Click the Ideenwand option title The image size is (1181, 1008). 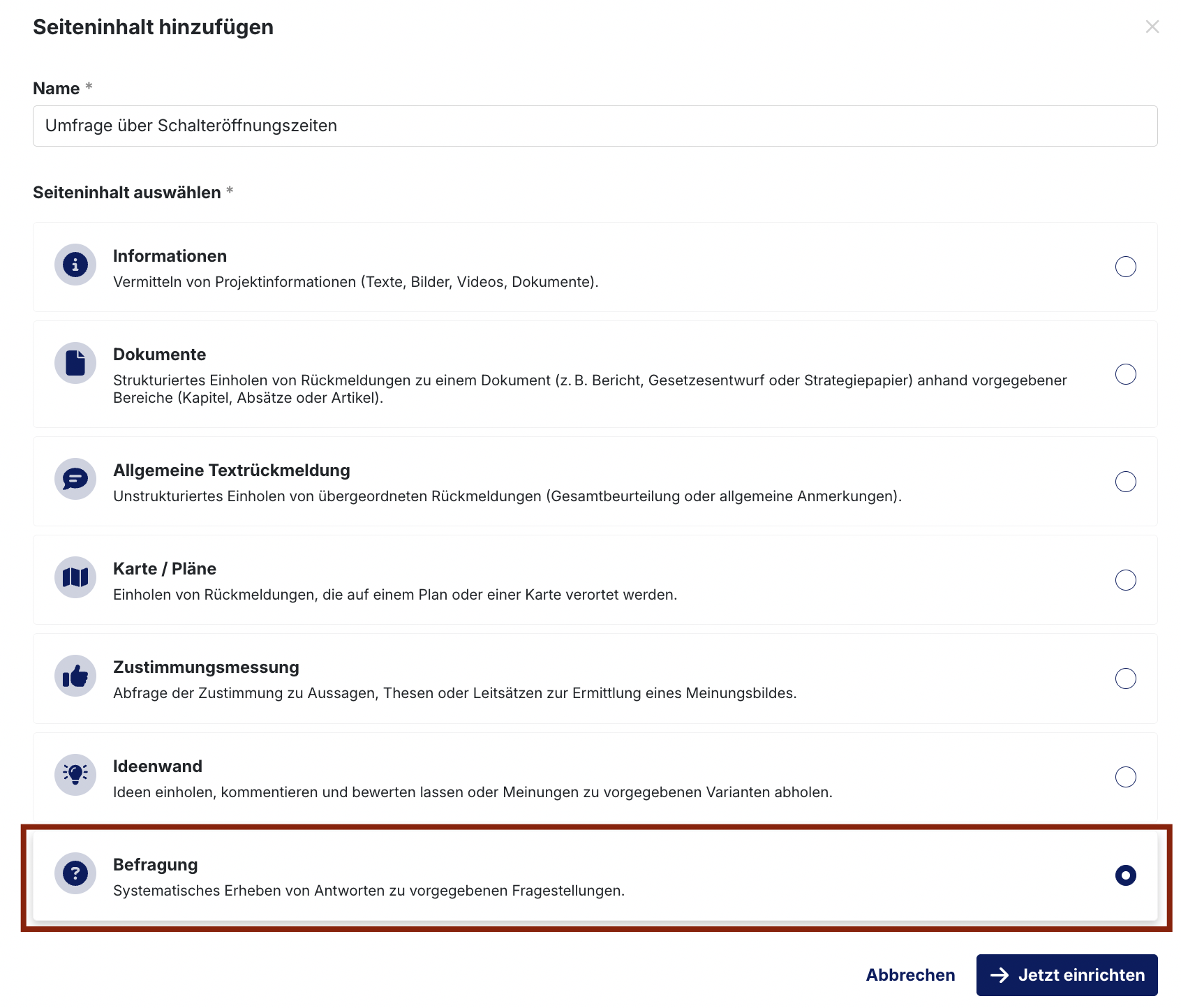click(x=158, y=766)
